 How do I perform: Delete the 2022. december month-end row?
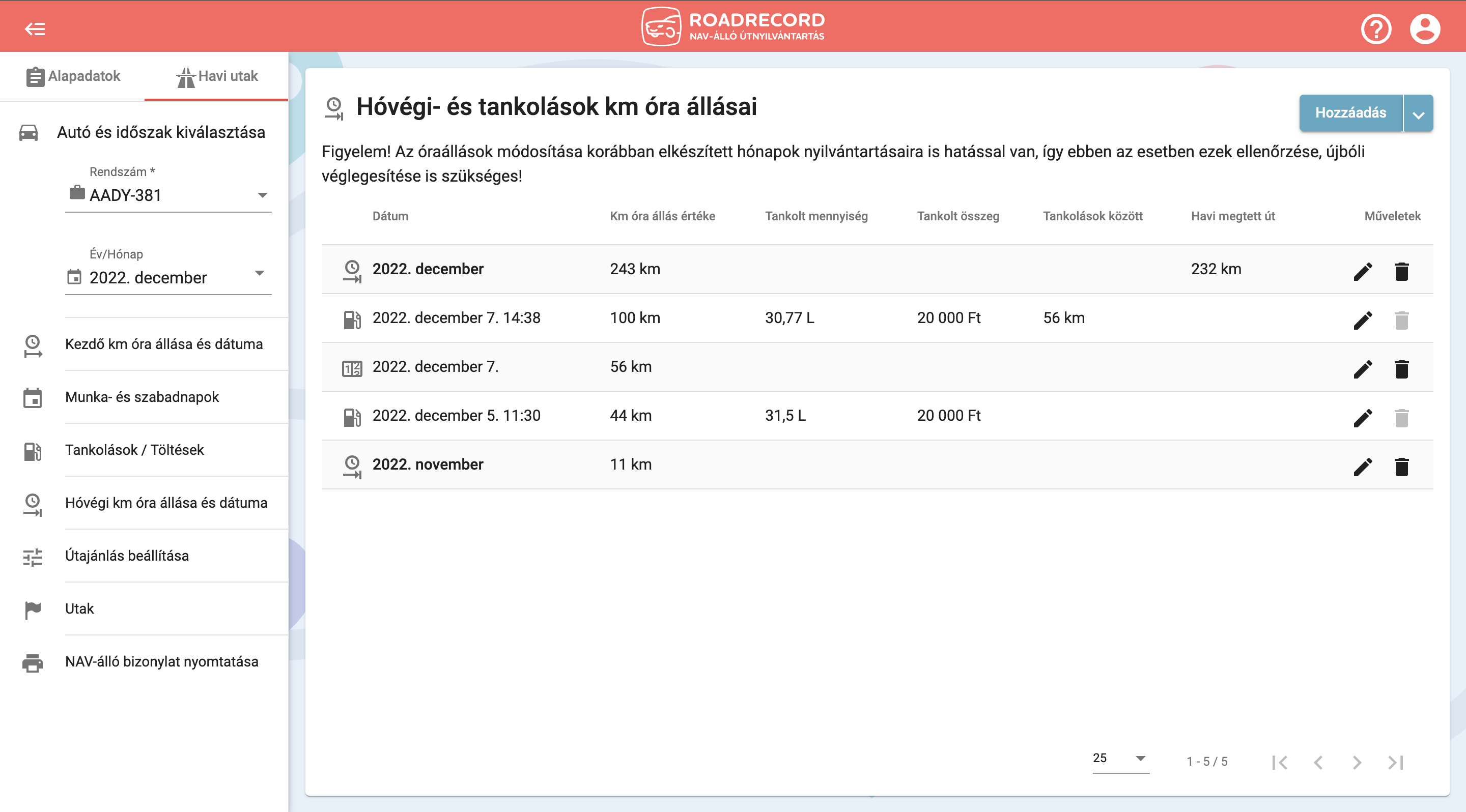[x=1401, y=271]
